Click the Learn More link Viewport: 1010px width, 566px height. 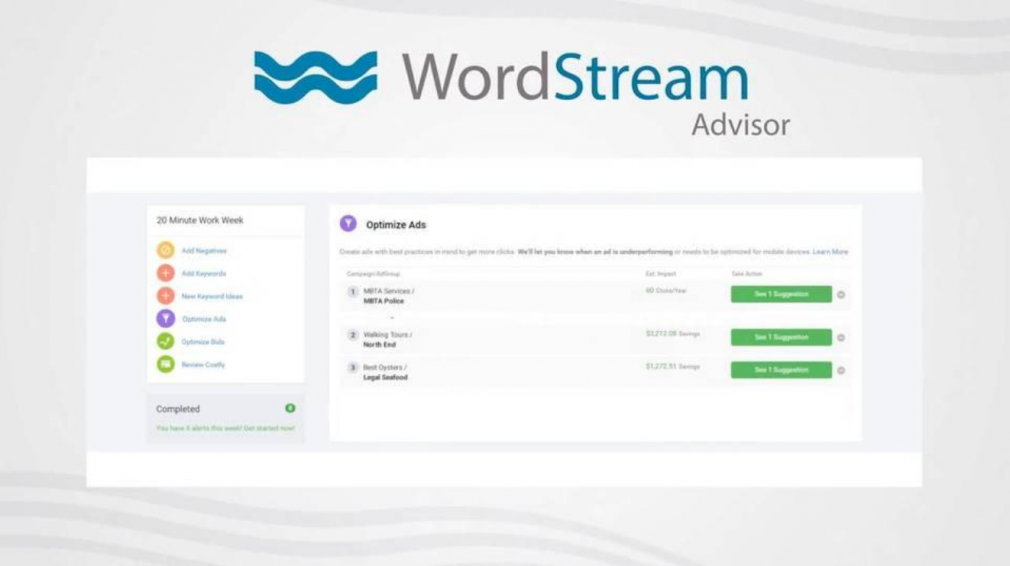tap(830, 252)
